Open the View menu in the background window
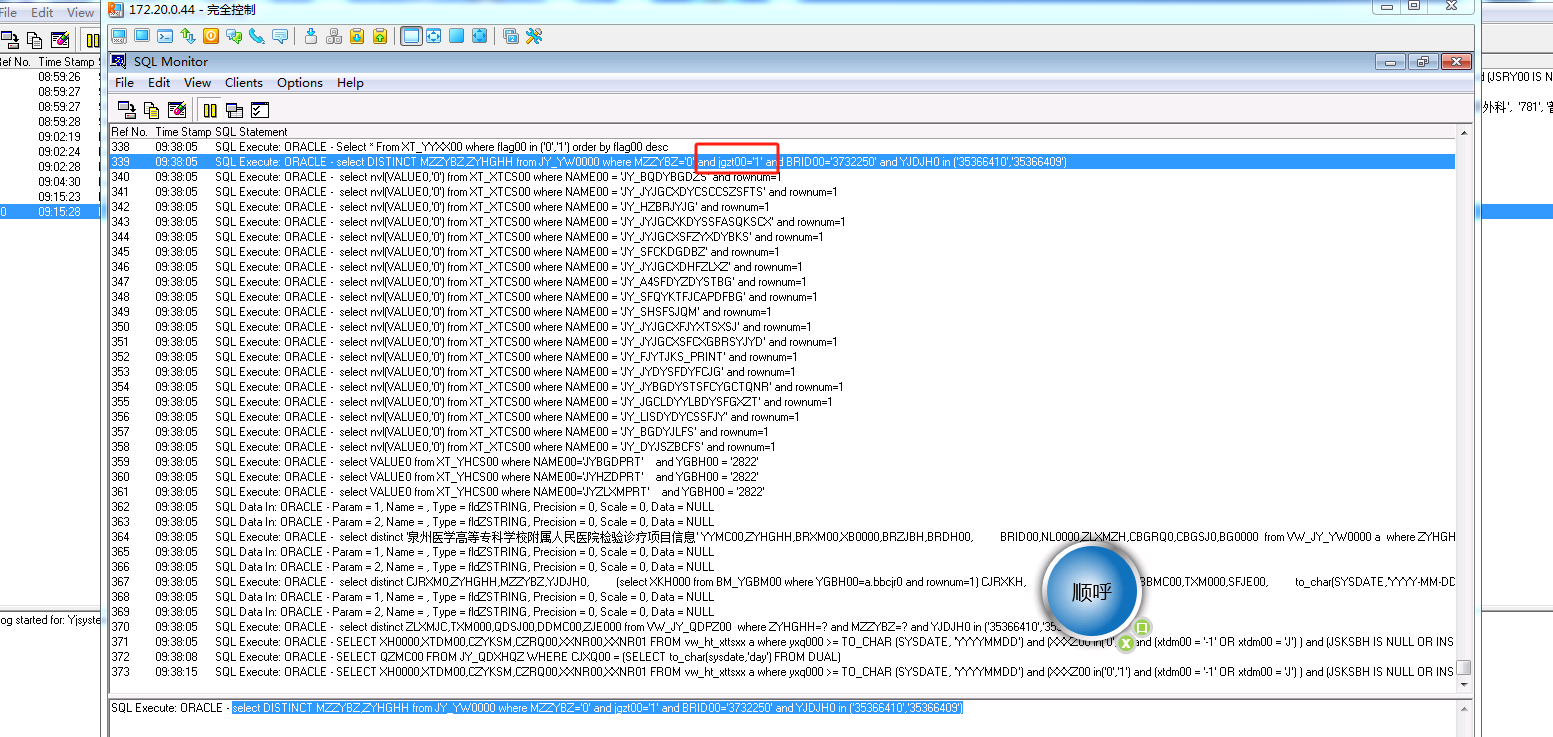Image resolution: width=1553 pixels, height=737 pixels. (81, 13)
